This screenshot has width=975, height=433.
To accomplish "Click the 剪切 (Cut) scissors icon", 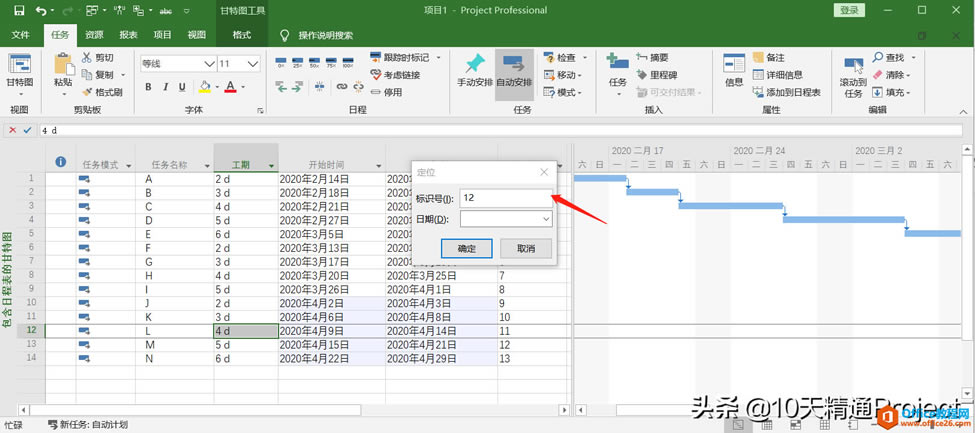I will pyautogui.click(x=89, y=58).
